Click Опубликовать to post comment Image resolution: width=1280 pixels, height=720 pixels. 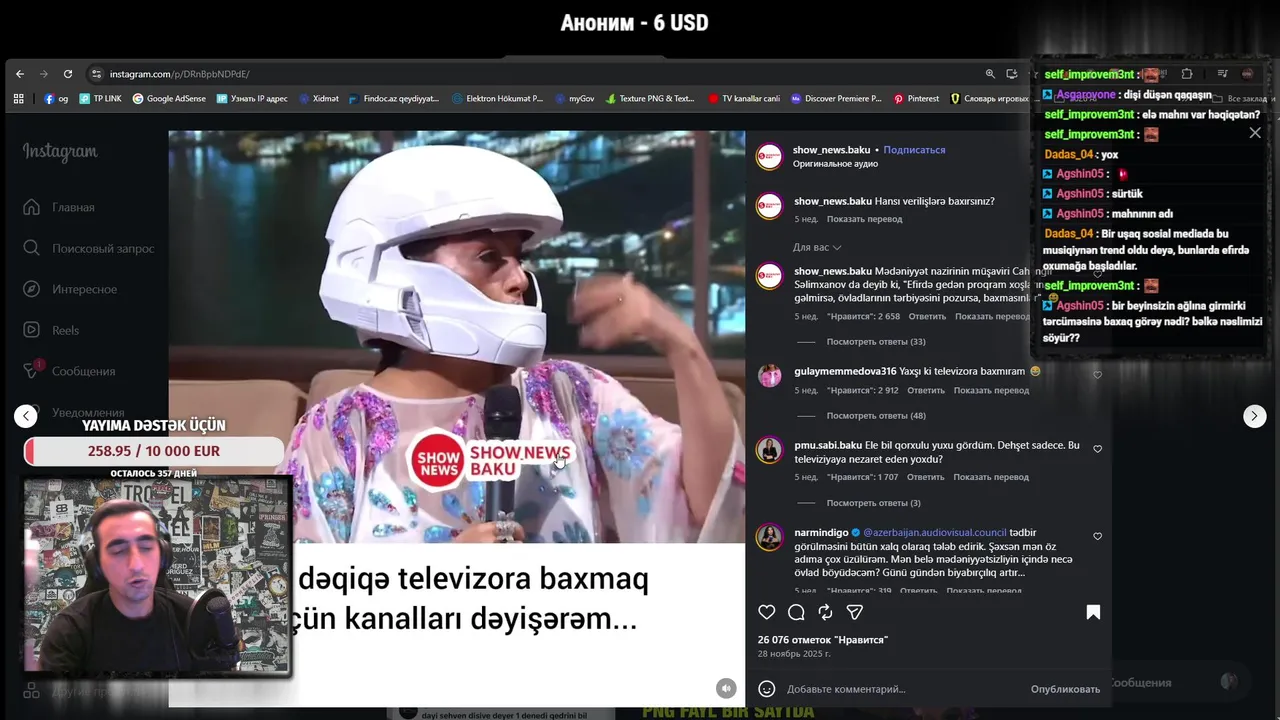click(x=1065, y=689)
